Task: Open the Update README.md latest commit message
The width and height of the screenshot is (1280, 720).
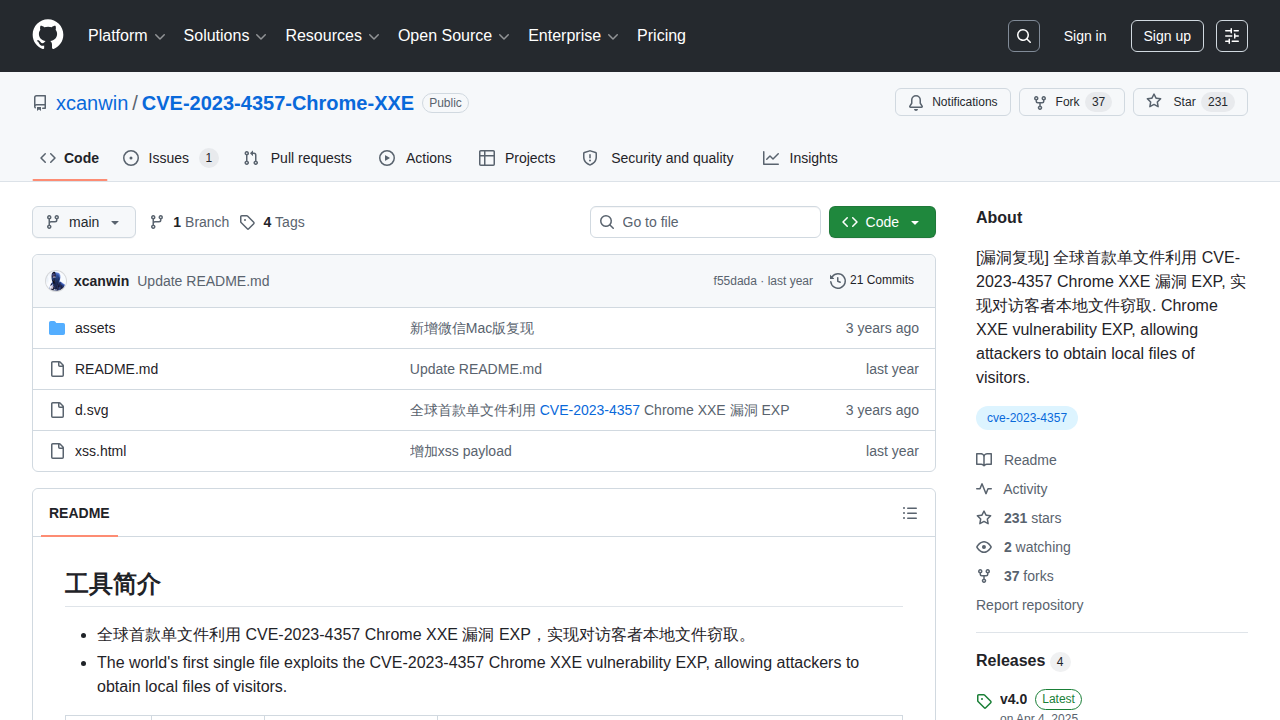Action: pos(203,281)
